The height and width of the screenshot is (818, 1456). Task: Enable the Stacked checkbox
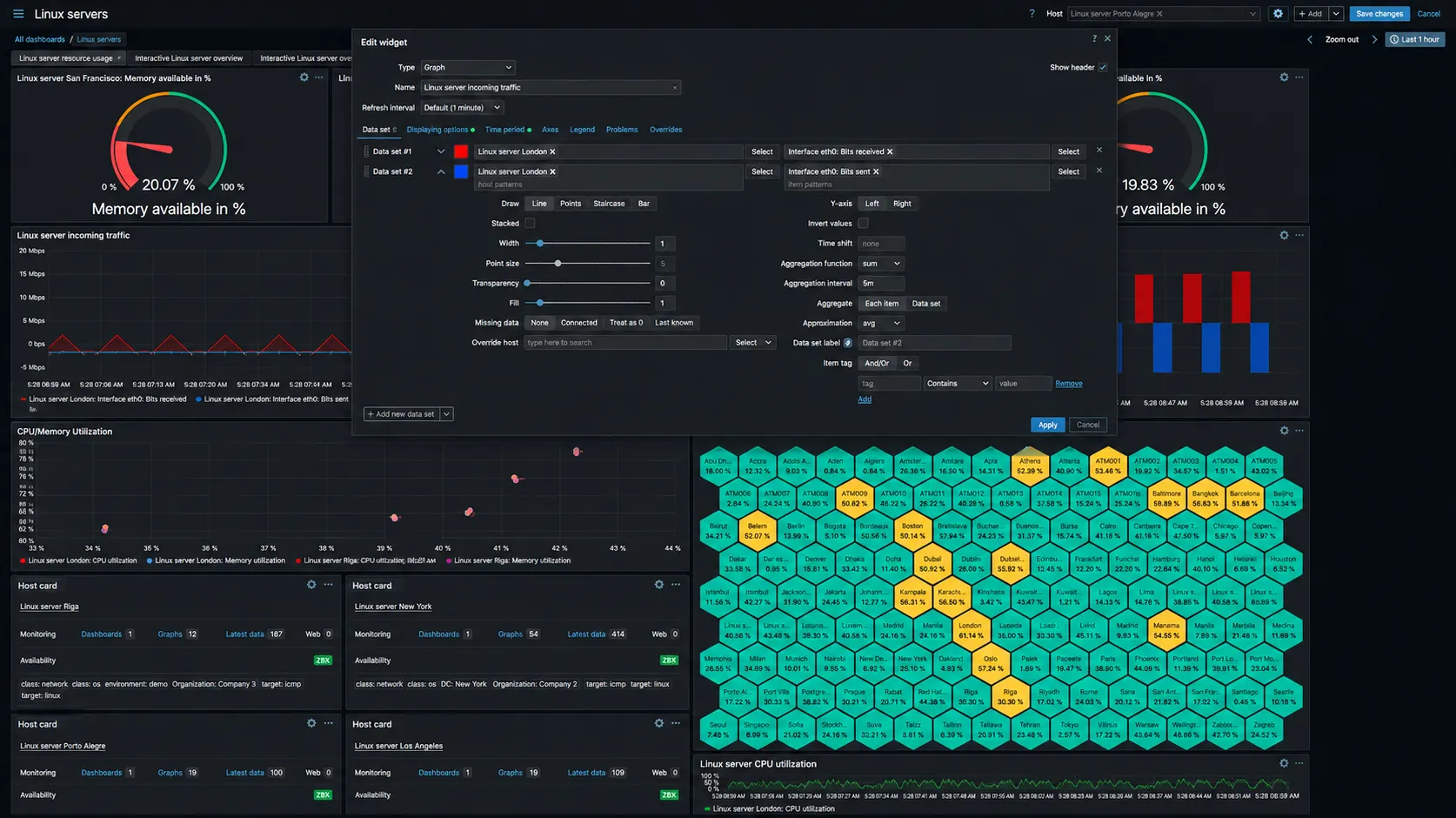click(x=530, y=224)
